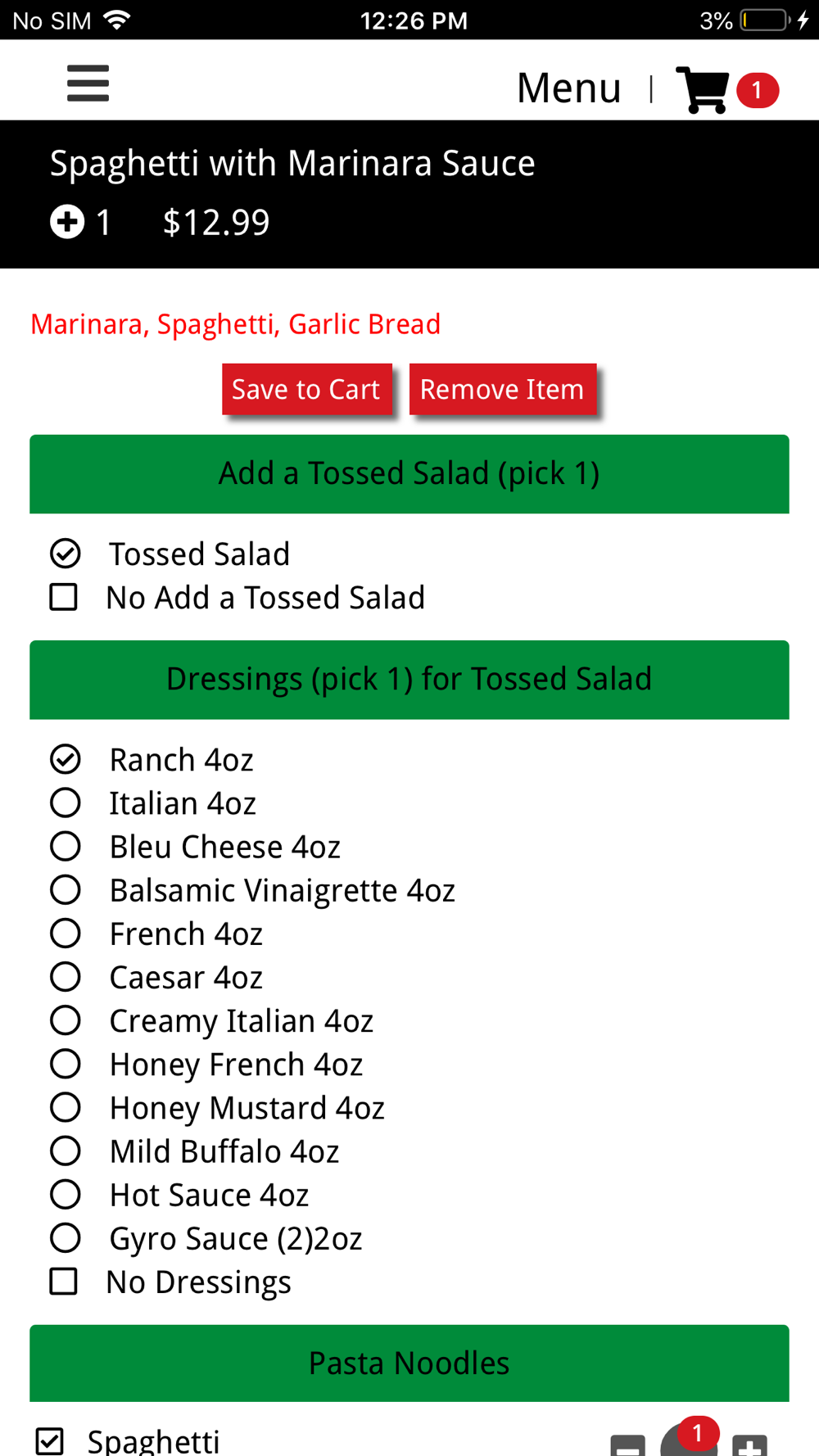Collapse the Dressings for Tossed Salad header
819x1456 pixels.
409,680
